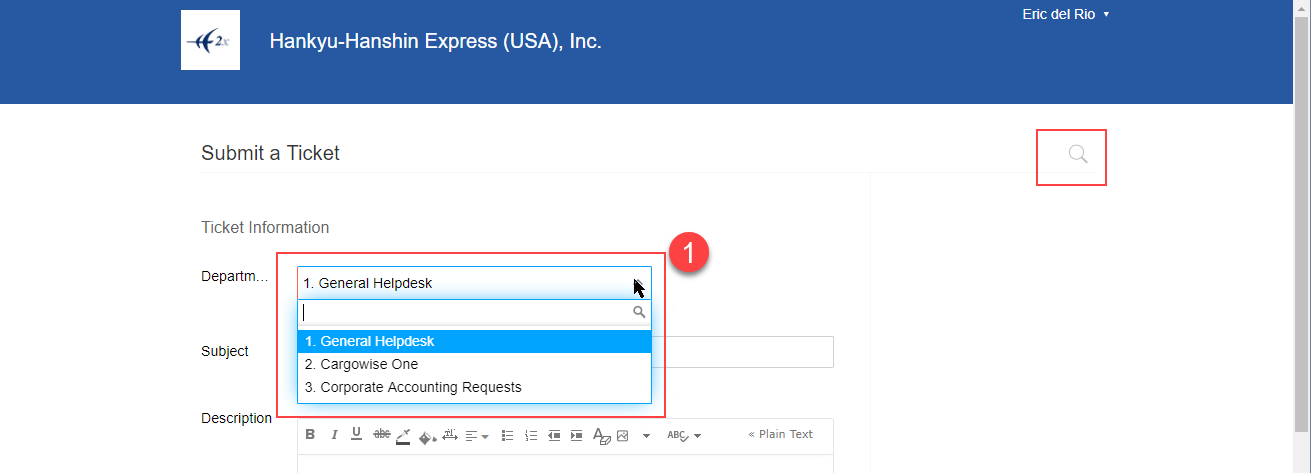Decrease indent of text
This screenshot has width=1311, height=473.
[554, 436]
